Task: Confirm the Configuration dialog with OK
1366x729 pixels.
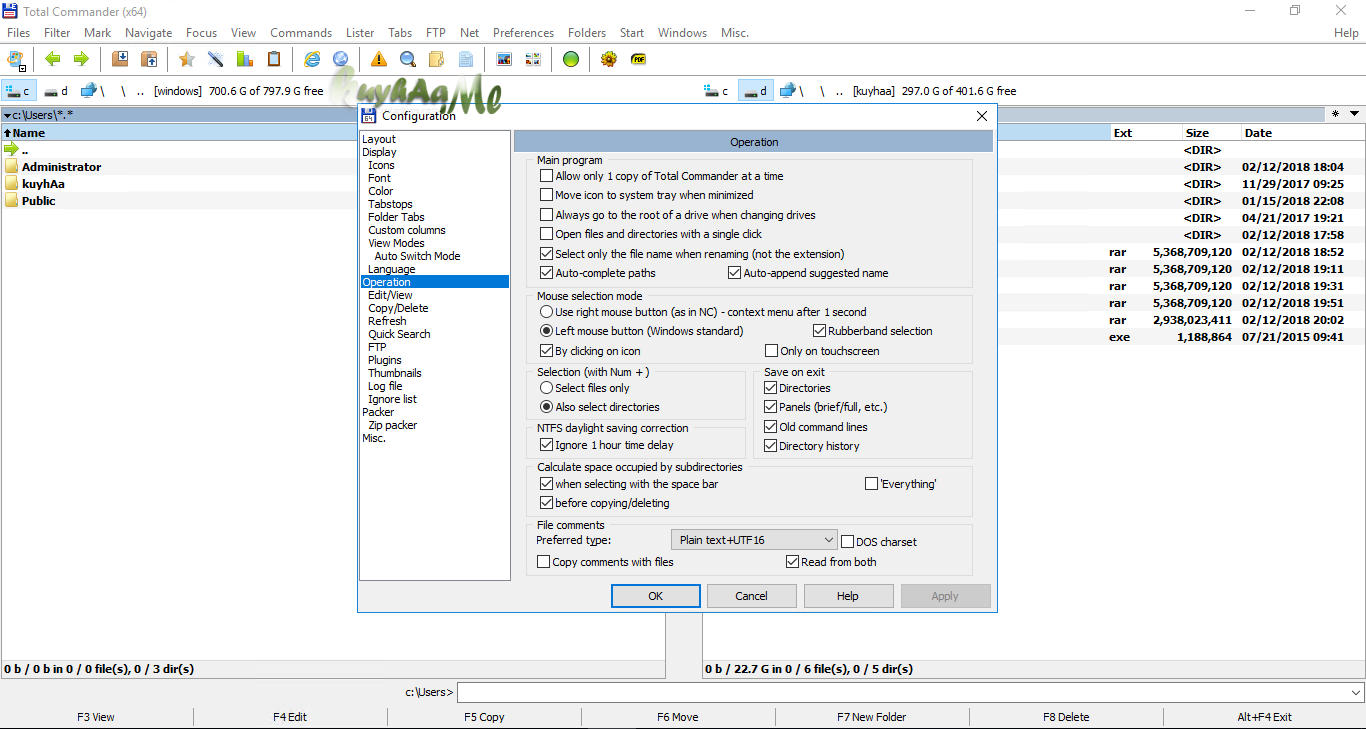Action: (655, 596)
